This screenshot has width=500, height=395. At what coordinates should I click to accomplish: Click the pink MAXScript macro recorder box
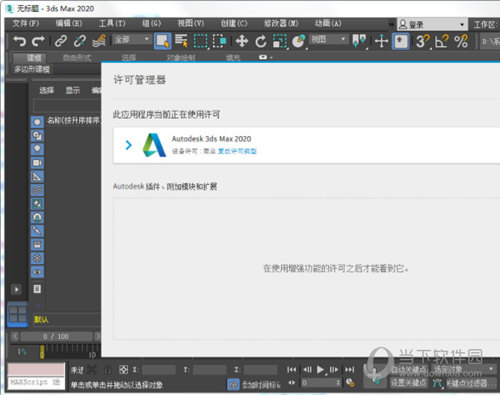pos(36,369)
